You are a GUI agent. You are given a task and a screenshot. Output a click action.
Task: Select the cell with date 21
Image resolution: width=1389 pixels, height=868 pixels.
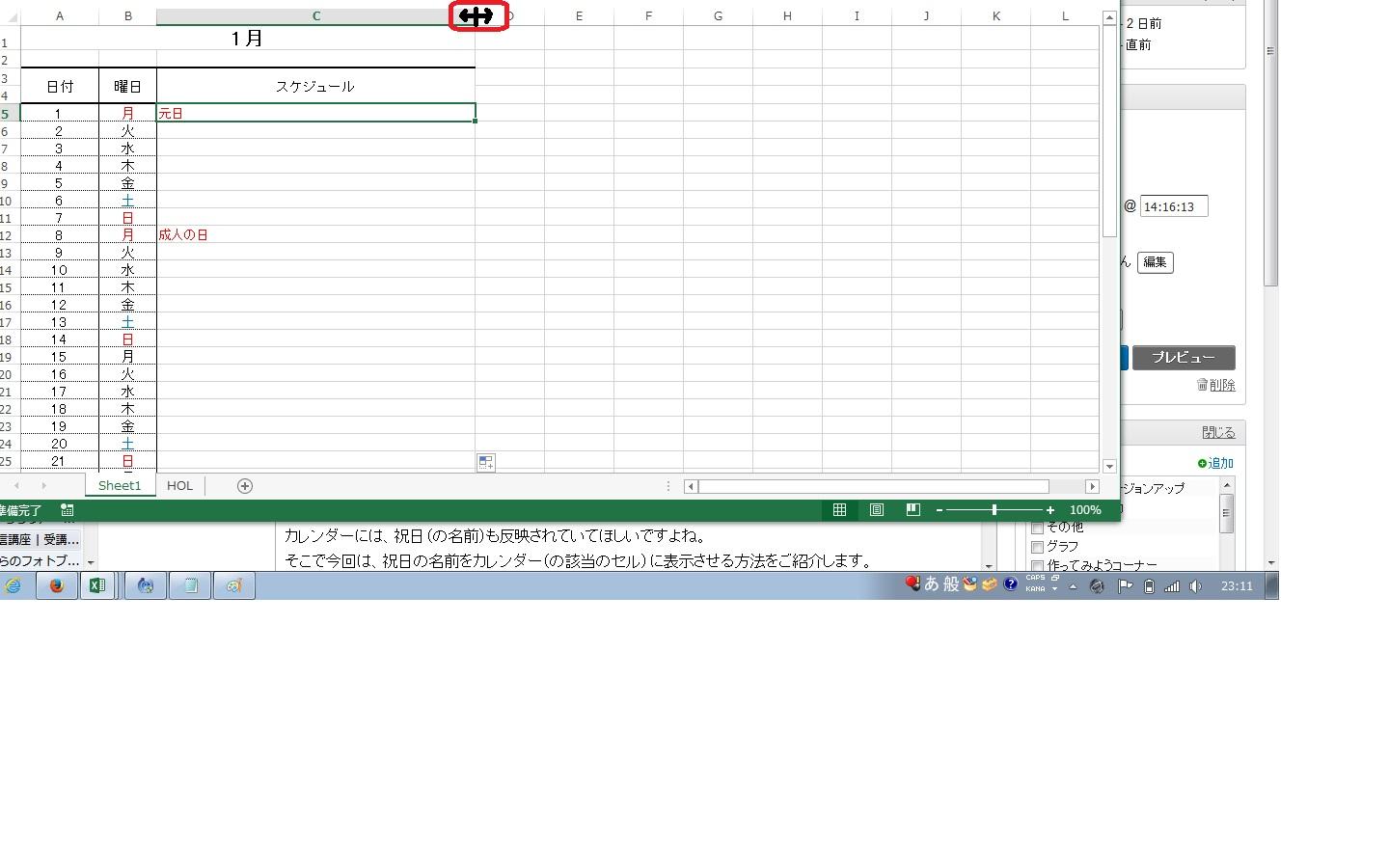(x=60, y=461)
